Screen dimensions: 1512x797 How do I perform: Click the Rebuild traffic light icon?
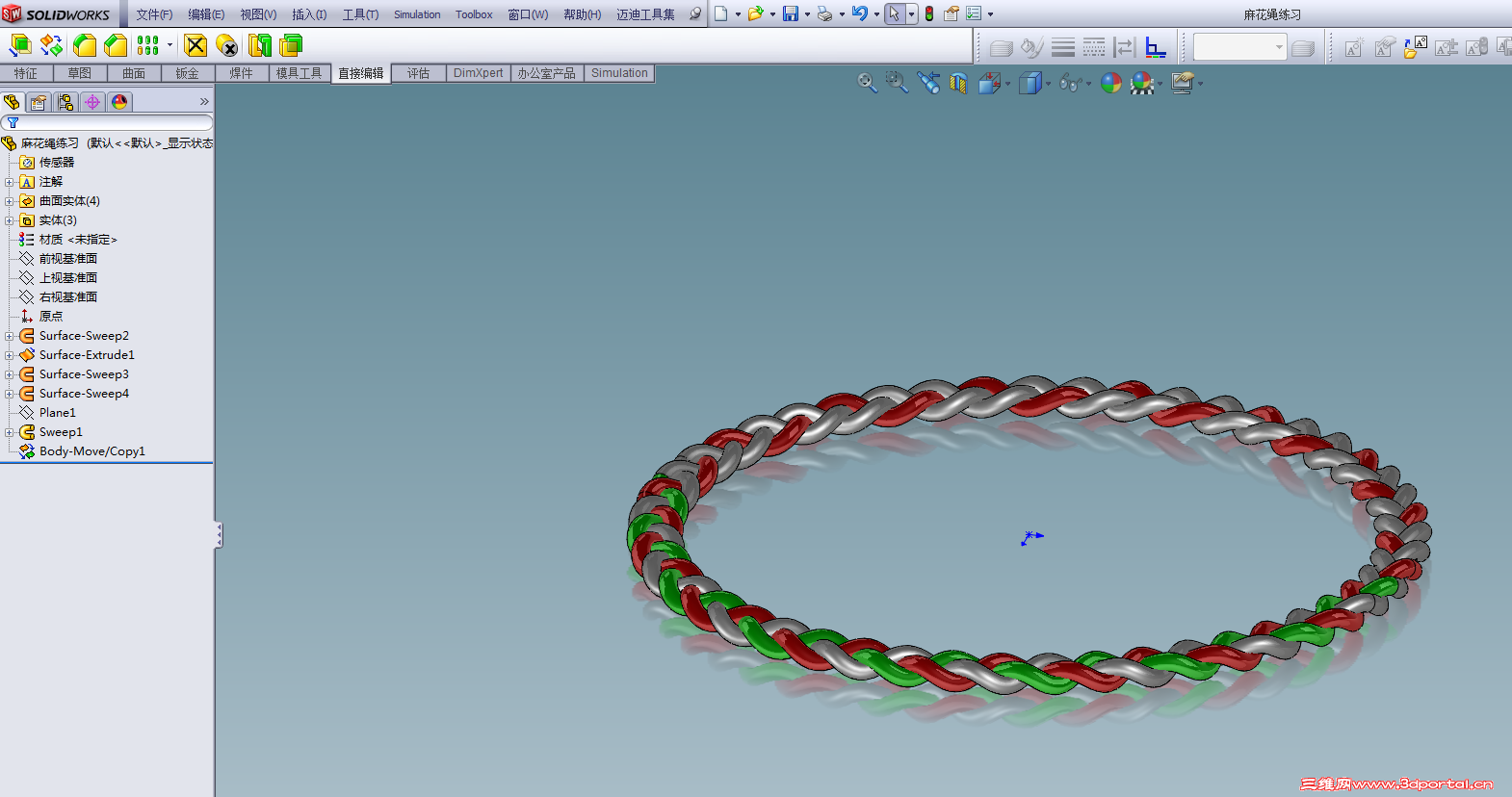pos(929,13)
